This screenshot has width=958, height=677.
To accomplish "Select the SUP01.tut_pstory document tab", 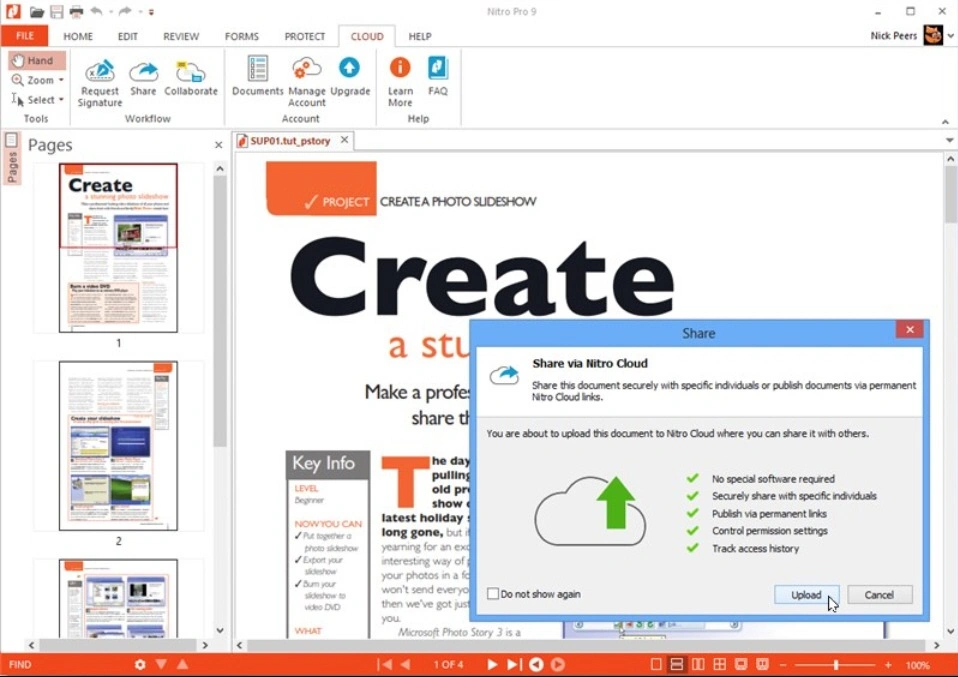I will click(288, 140).
